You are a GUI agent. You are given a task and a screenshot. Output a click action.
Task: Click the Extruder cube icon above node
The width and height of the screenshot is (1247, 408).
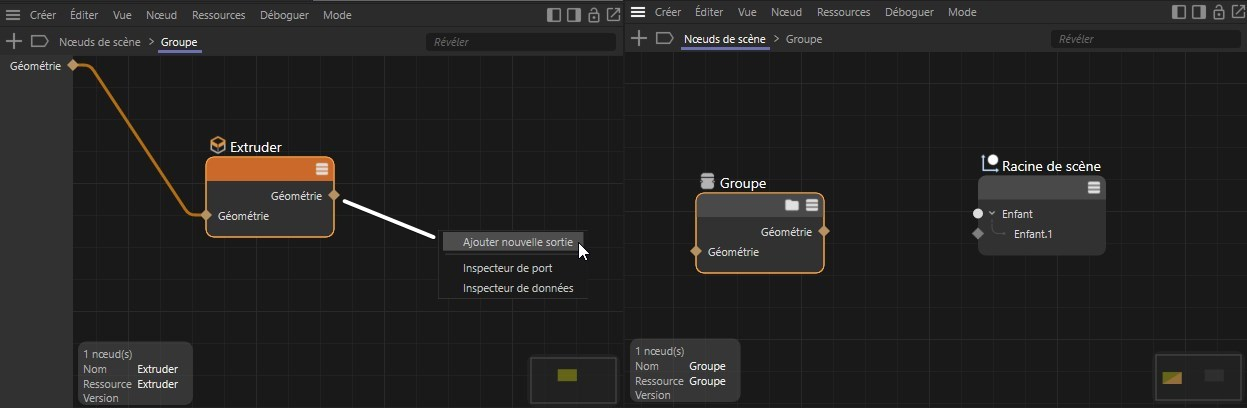(217, 146)
